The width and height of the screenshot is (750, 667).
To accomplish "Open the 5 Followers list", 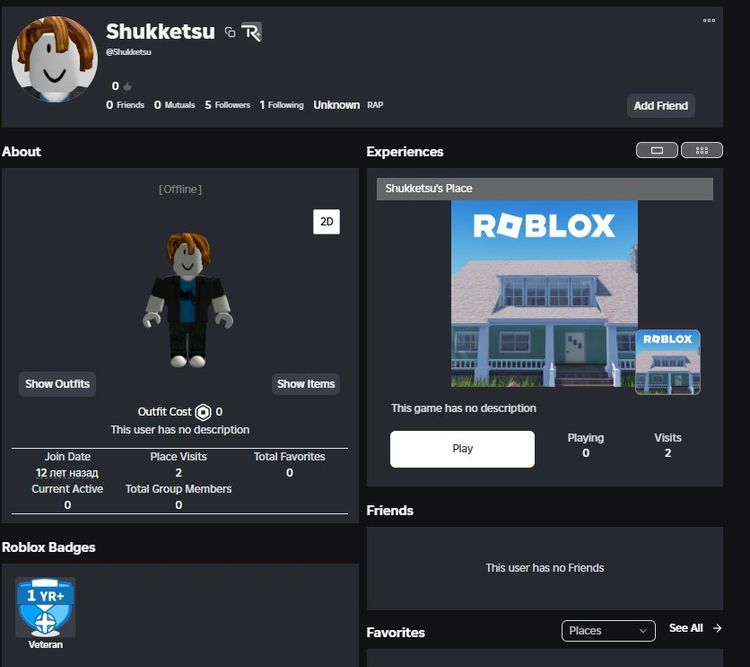I will tap(228, 105).
